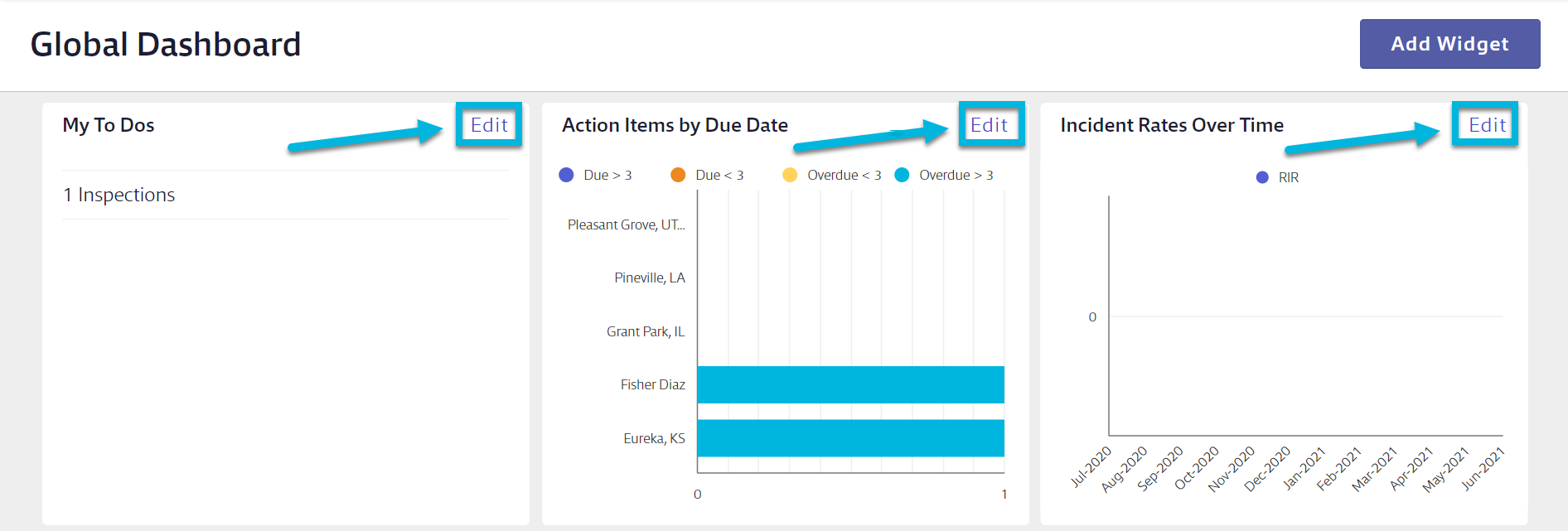
Task: Edit the Incident Rates Over Time widget
Action: click(1487, 125)
